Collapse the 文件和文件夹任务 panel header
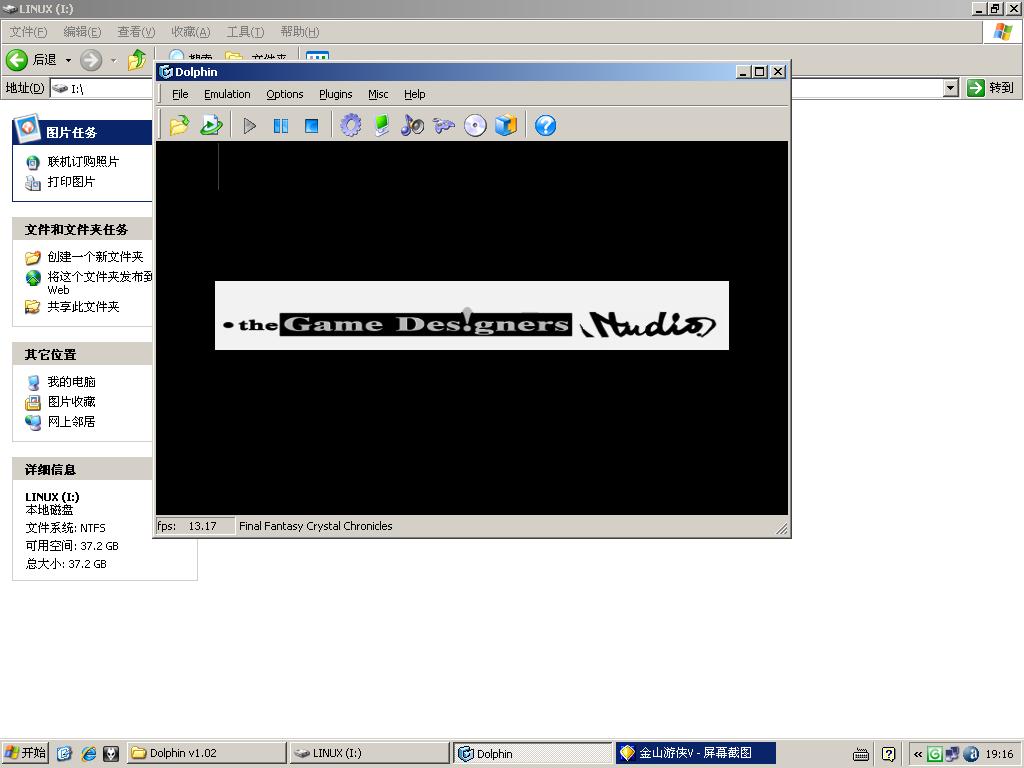Screen dimensions: 1024x768 tap(82, 229)
